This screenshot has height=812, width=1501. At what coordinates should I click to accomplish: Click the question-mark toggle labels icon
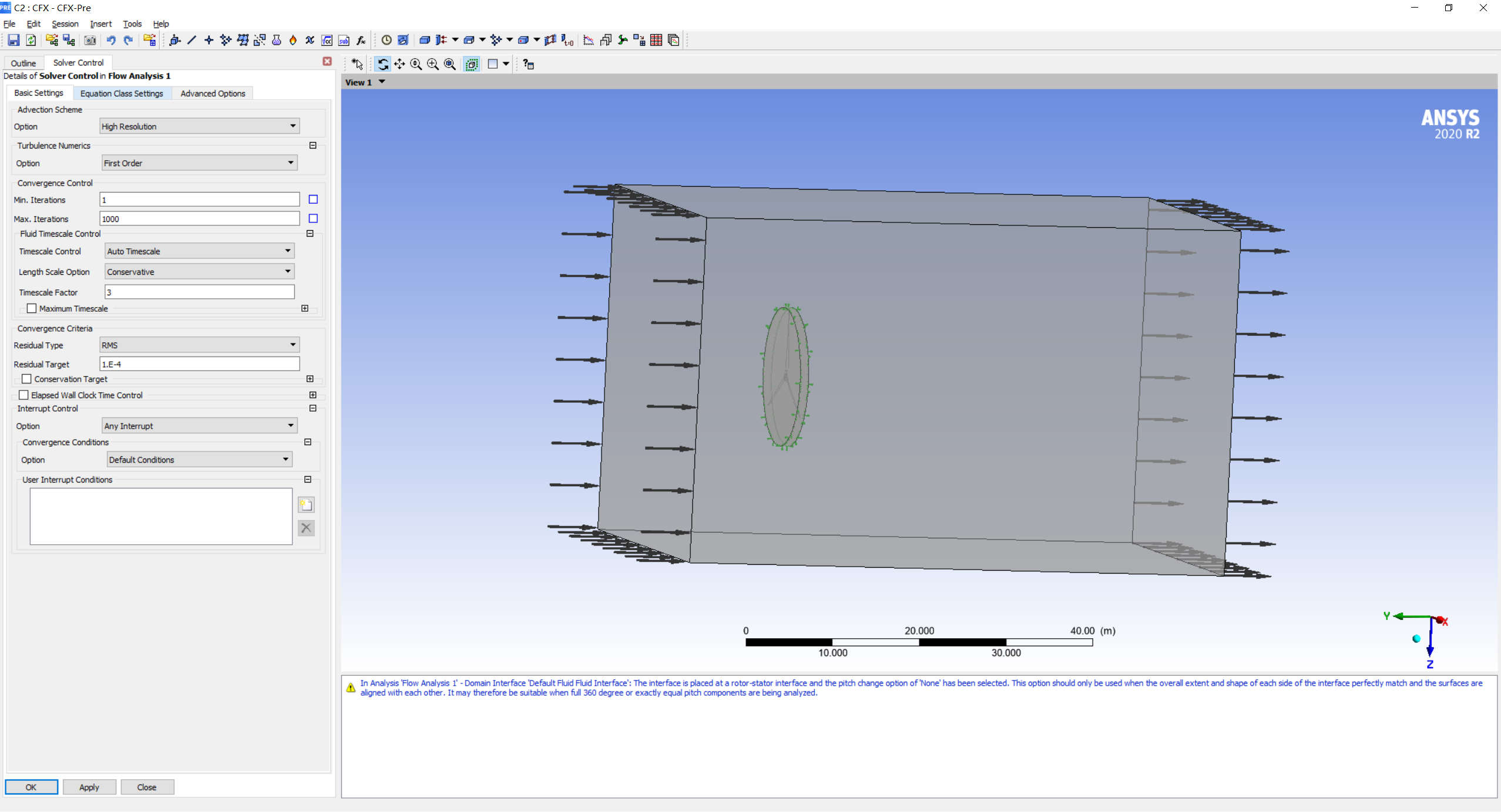528,64
